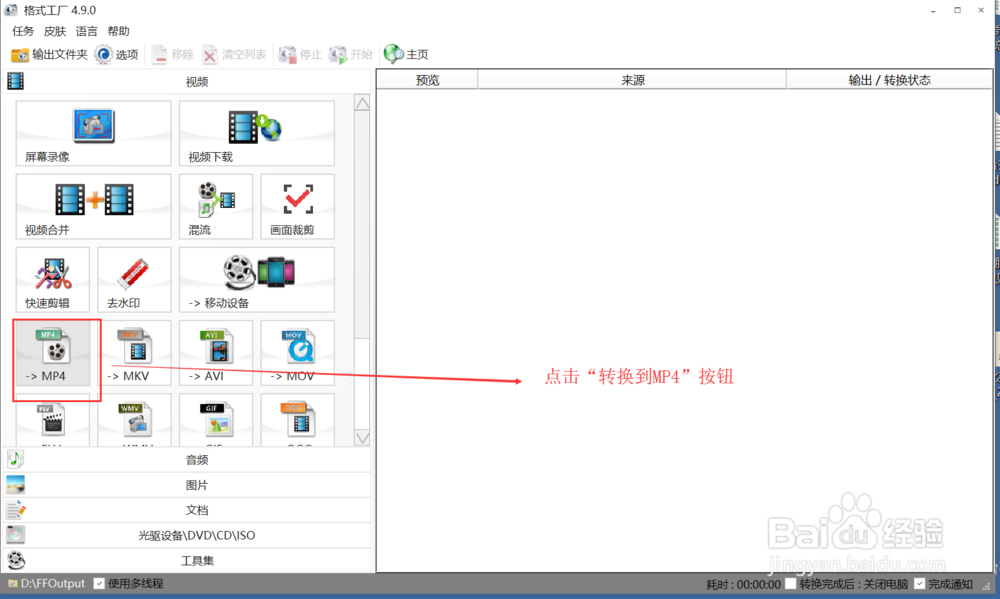
Task: Collapse the 视频 video category header
Action: (188, 82)
